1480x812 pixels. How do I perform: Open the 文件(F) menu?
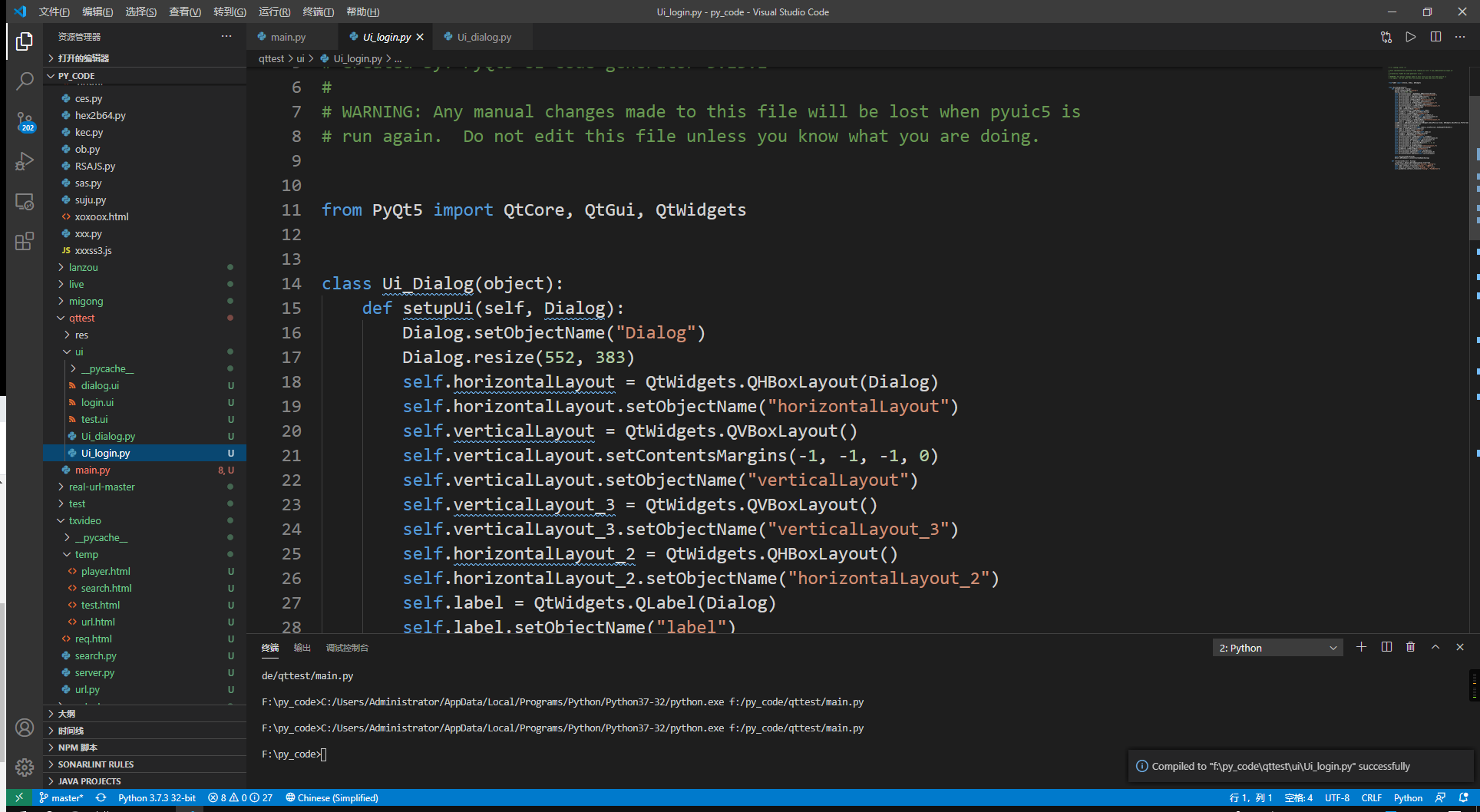[54, 12]
